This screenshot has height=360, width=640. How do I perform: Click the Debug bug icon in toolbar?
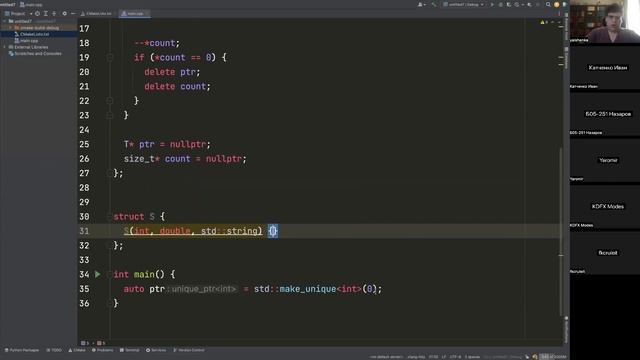click(x=500, y=4)
